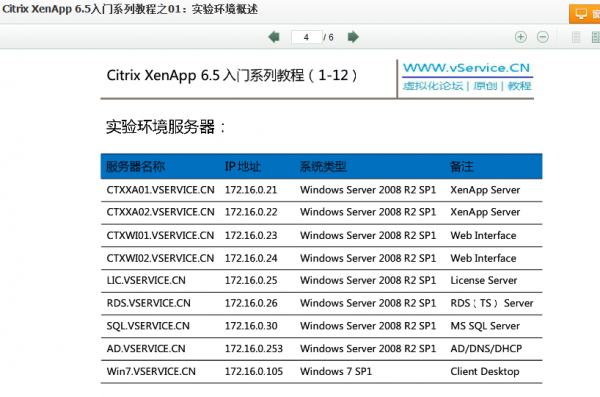Click IP address 172.16.0.23
The image size is (600, 397).
[251, 235]
